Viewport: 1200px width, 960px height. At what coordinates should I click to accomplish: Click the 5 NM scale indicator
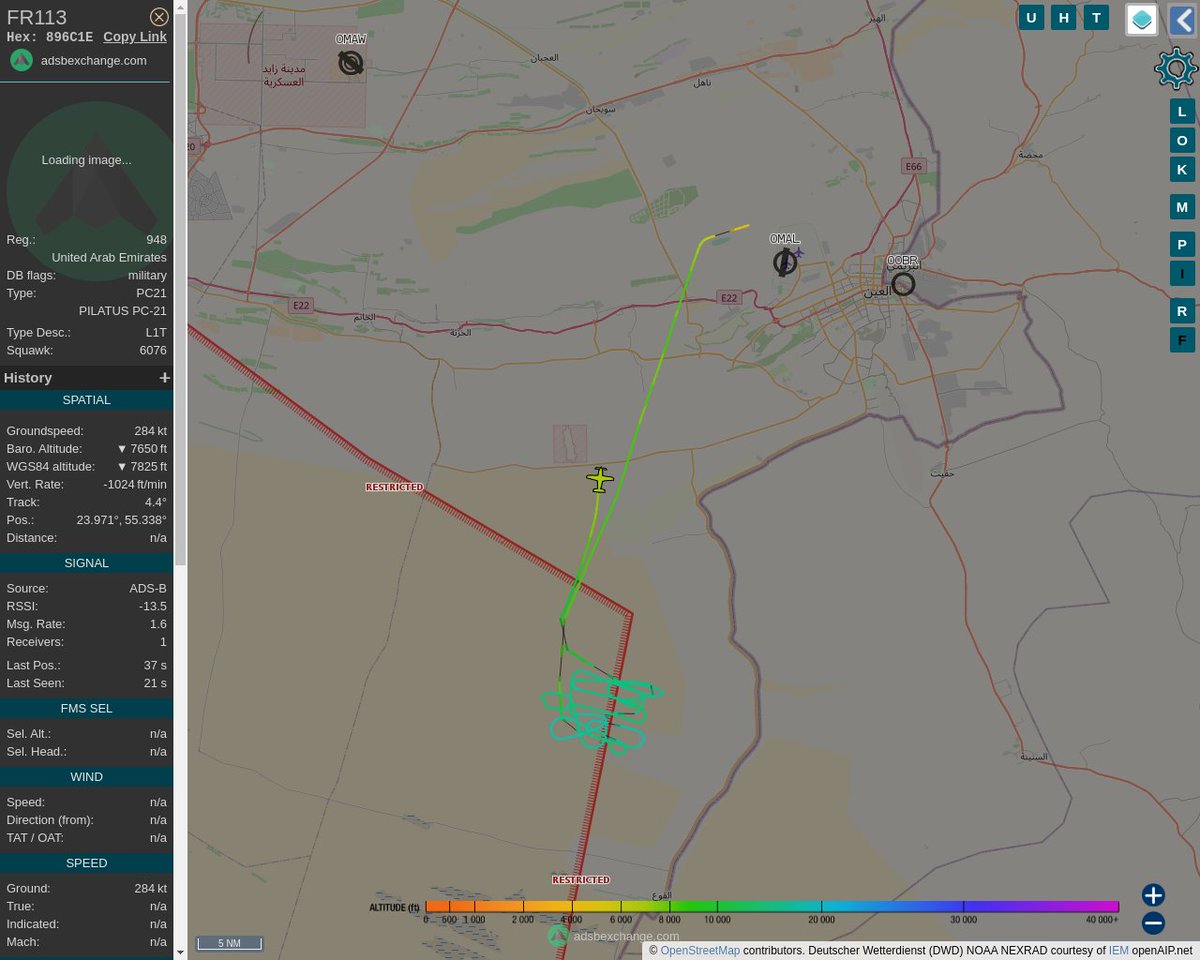click(229, 943)
